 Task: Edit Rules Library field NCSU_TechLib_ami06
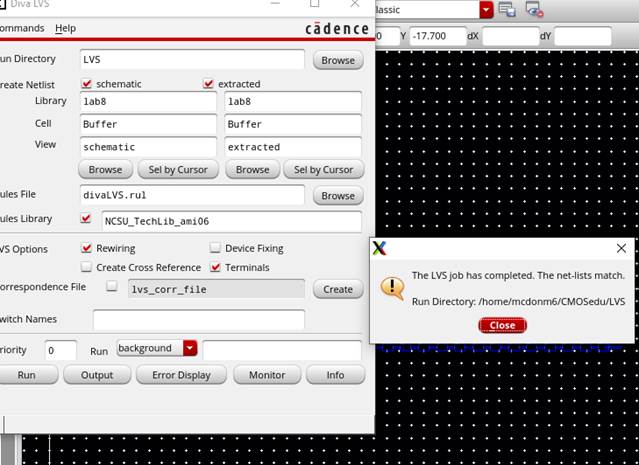[231, 221]
